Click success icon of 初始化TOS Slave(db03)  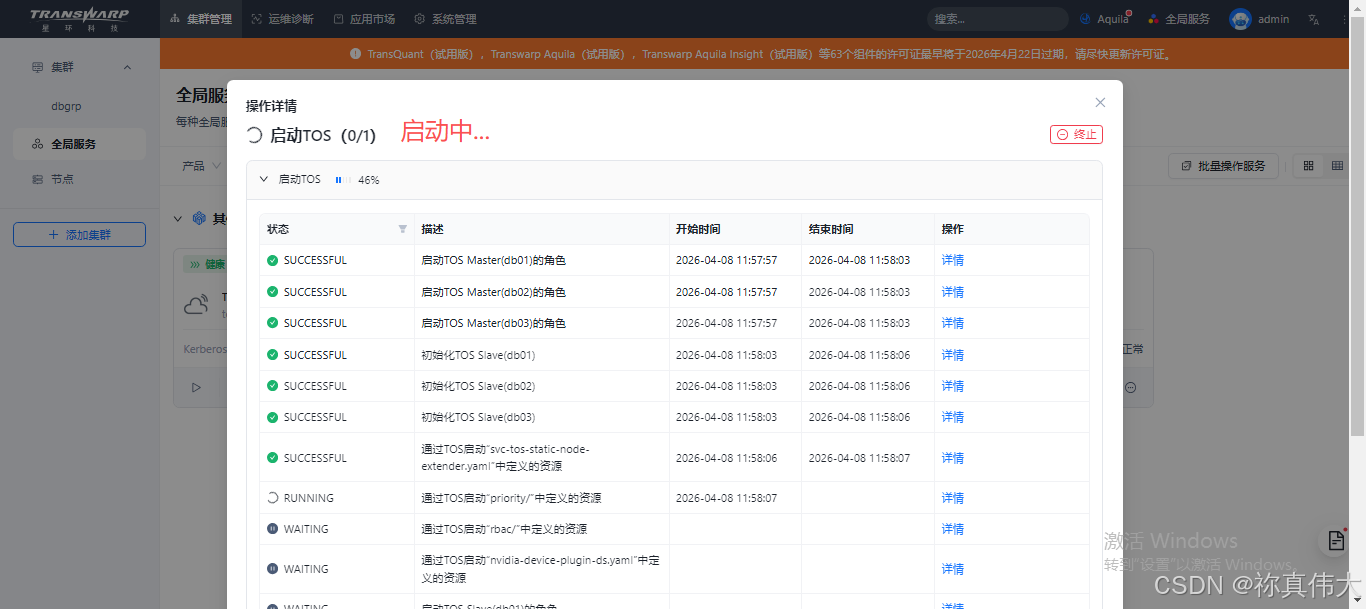click(272, 417)
